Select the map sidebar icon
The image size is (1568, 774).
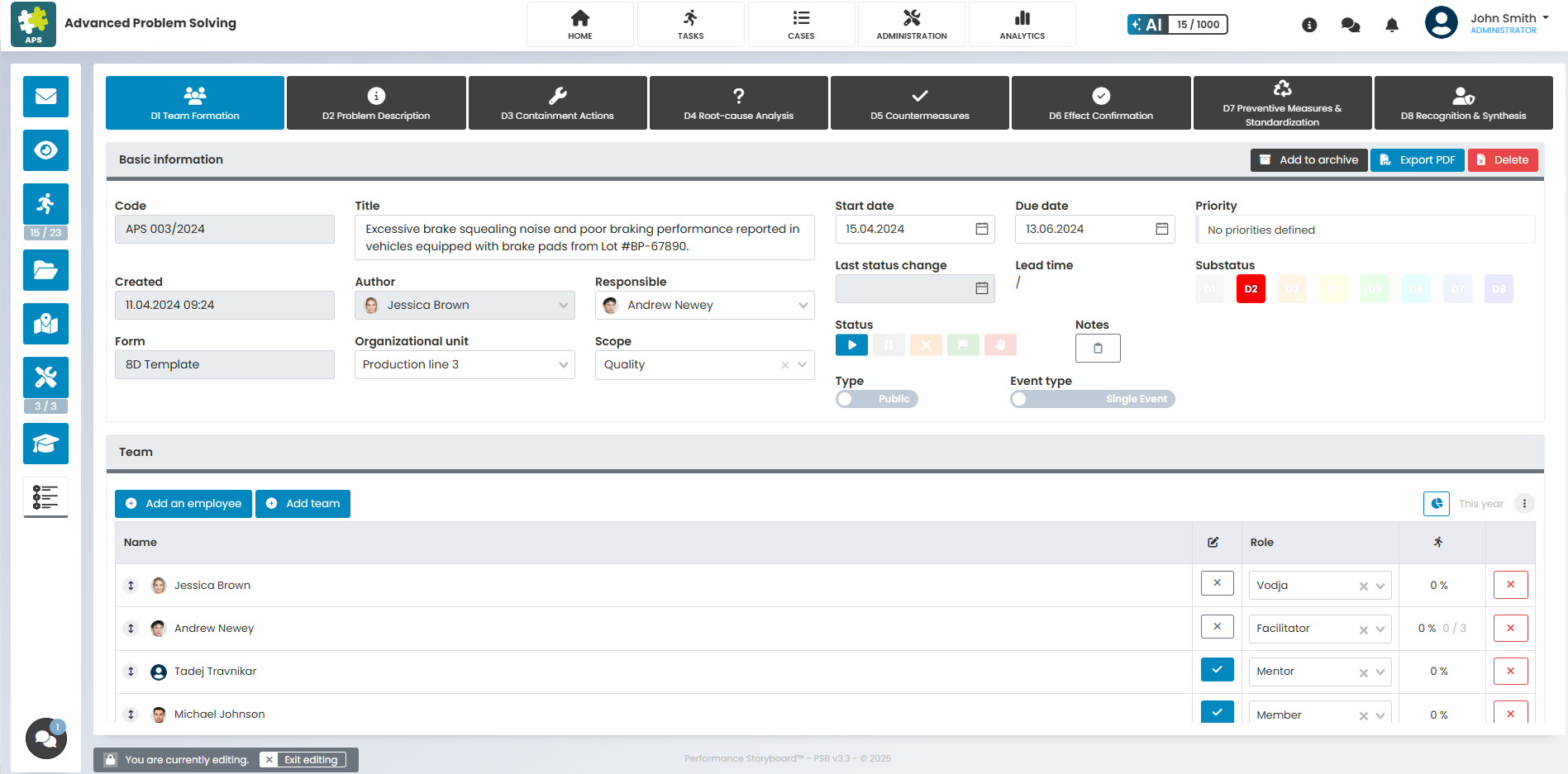45,324
